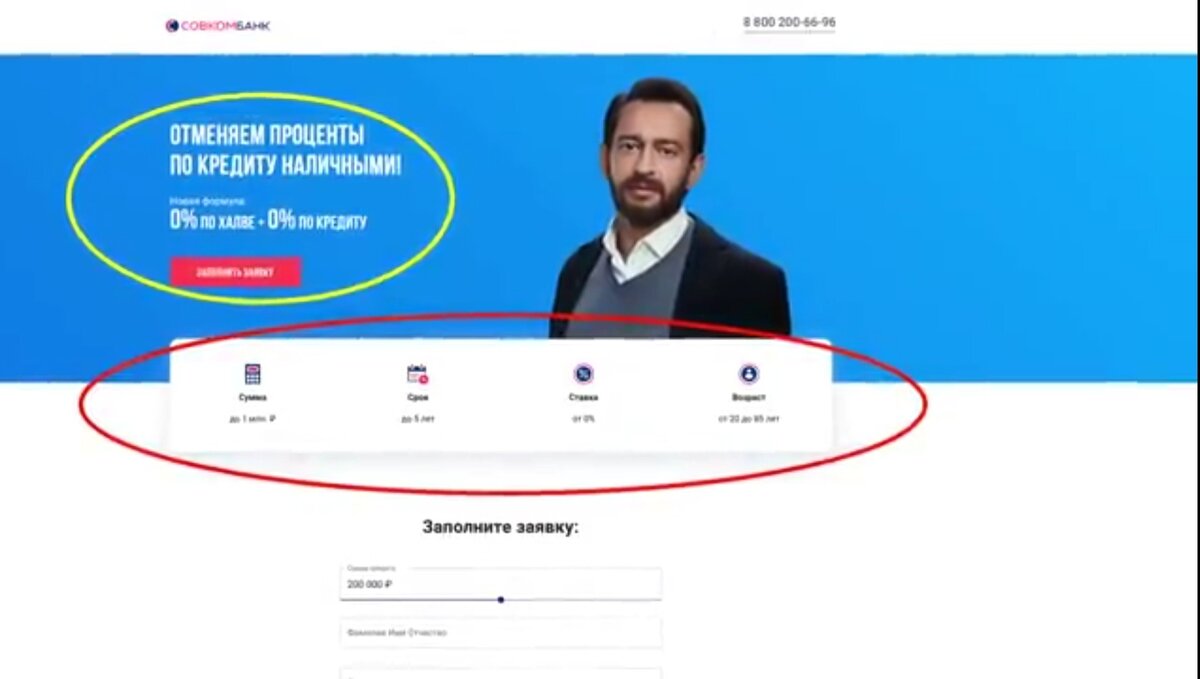Click the calculator icon above Сумма
The height and width of the screenshot is (679, 1200).
(253, 375)
